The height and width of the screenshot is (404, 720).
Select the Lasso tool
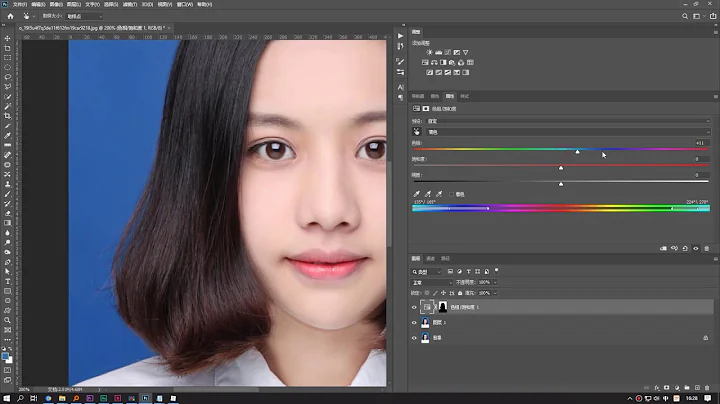coord(7,77)
